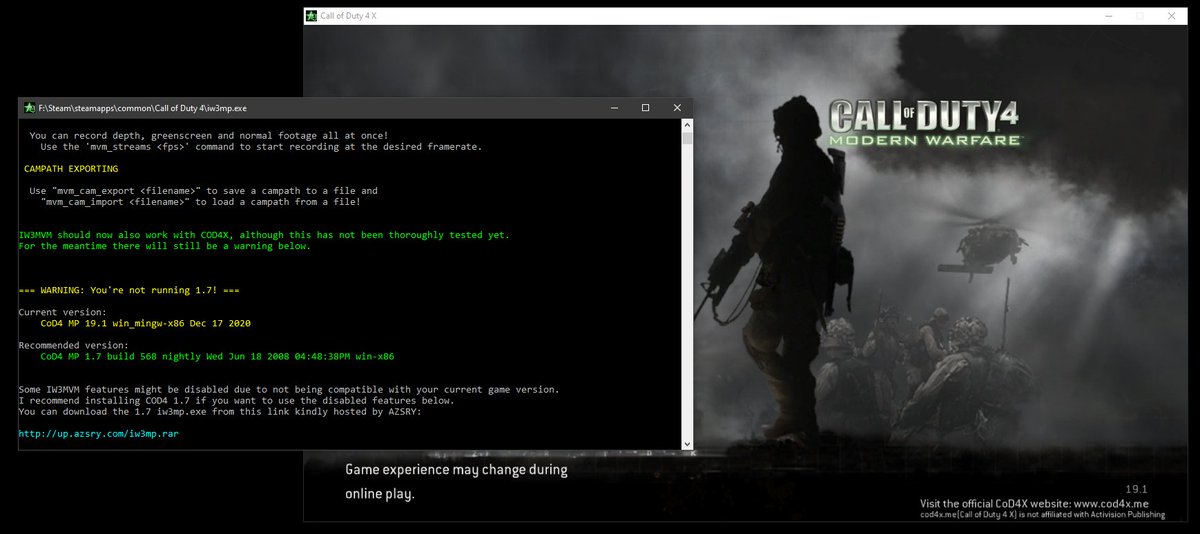
Task: Click 'IW3MVM should now also work with COD4X' line
Action: point(264,235)
